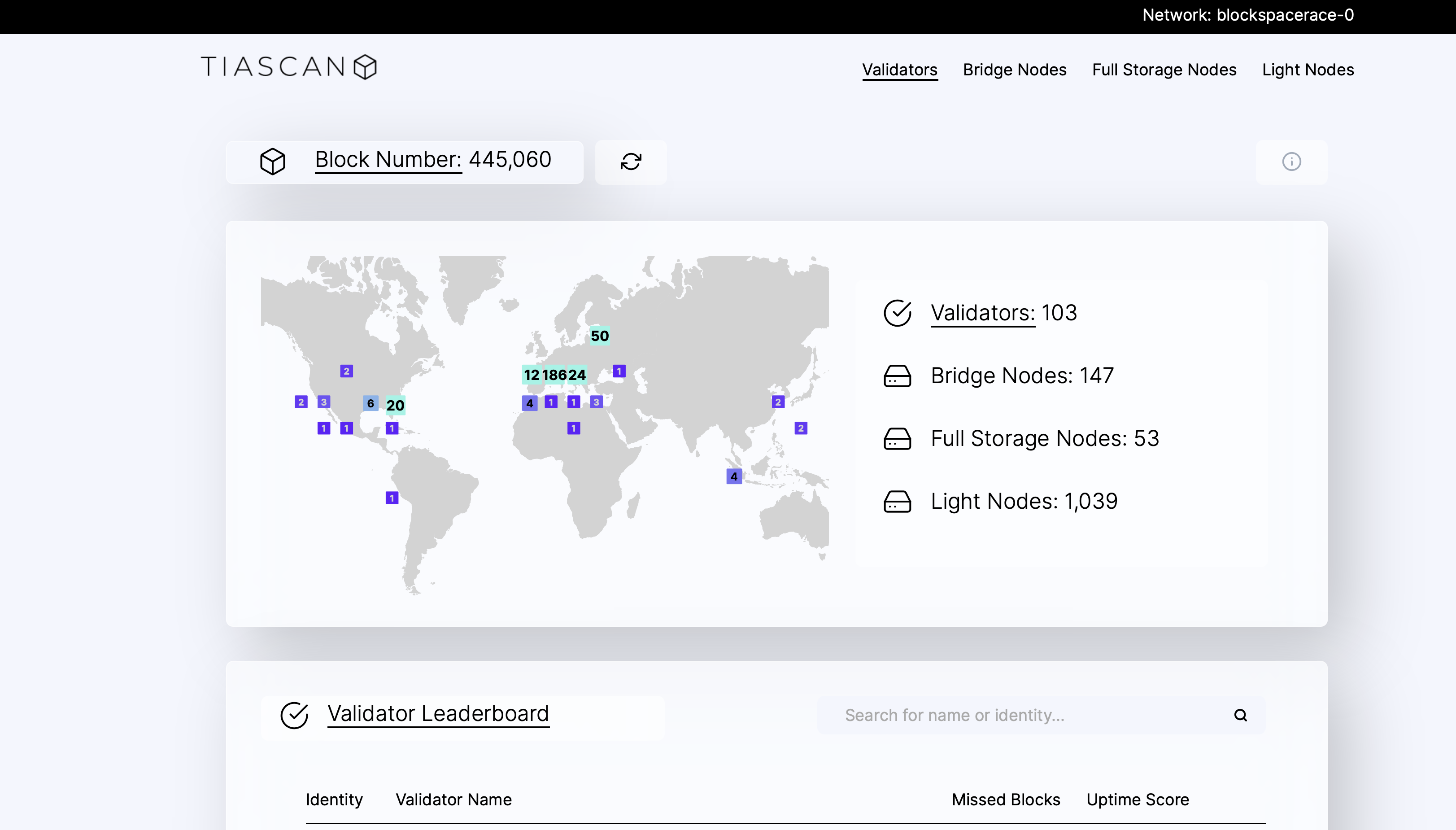1456x830 pixels.
Task: Open the Block Number link
Action: point(388,160)
